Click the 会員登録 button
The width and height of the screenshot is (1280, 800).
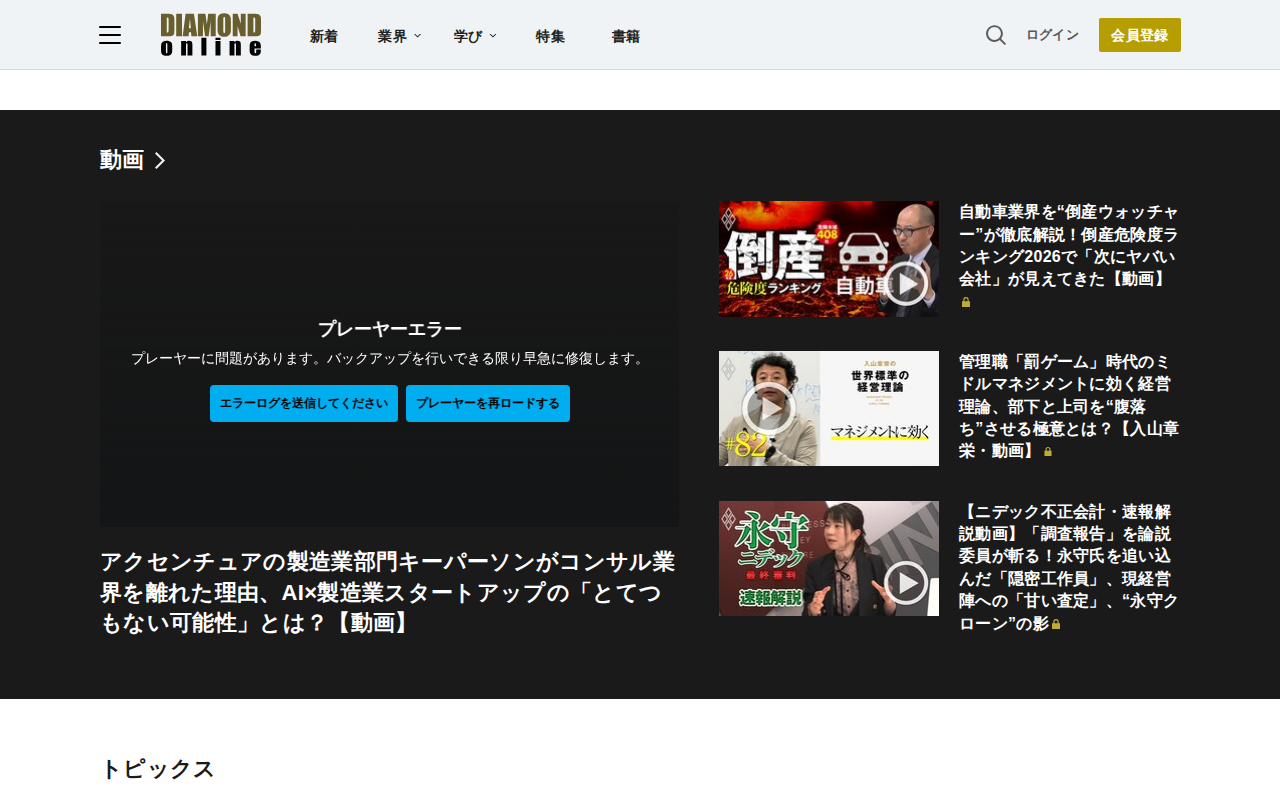click(x=1139, y=35)
